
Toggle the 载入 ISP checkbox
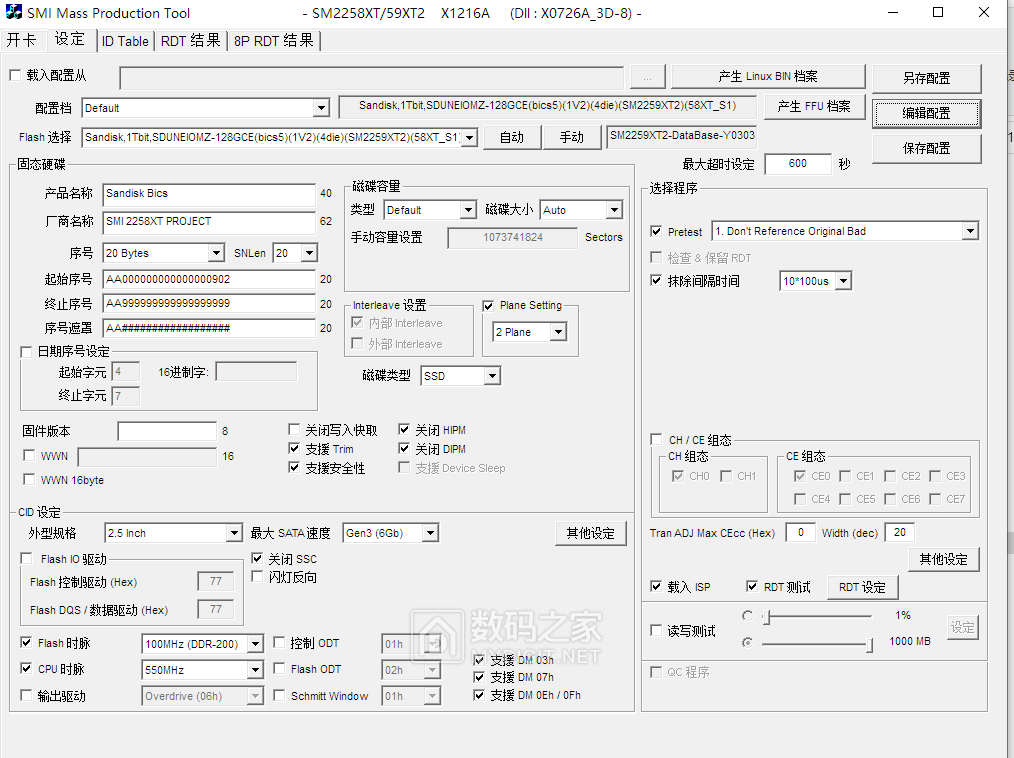(656, 586)
